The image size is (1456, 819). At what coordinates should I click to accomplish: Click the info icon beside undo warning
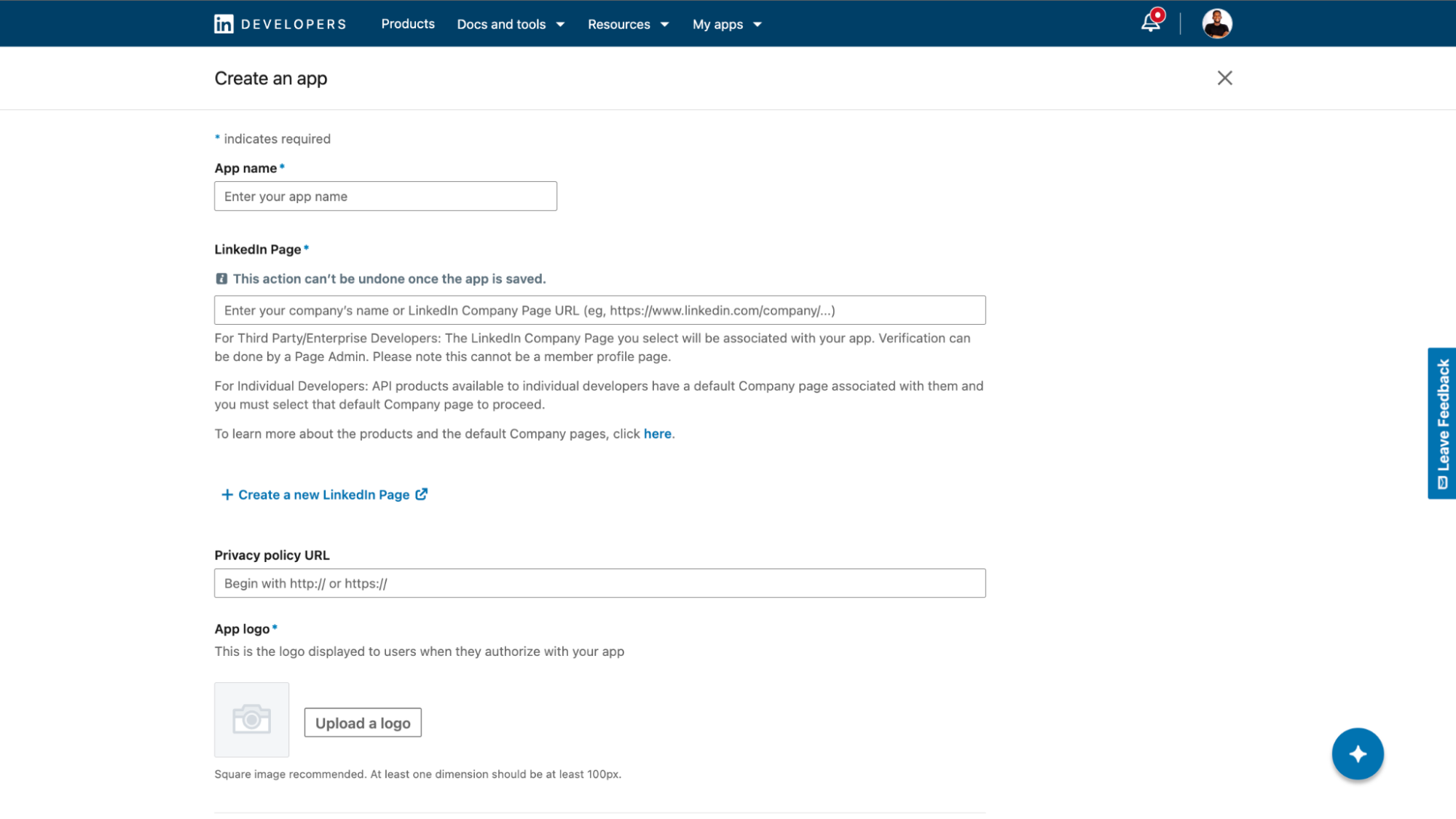pyautogui.click(x=221, y=279)
